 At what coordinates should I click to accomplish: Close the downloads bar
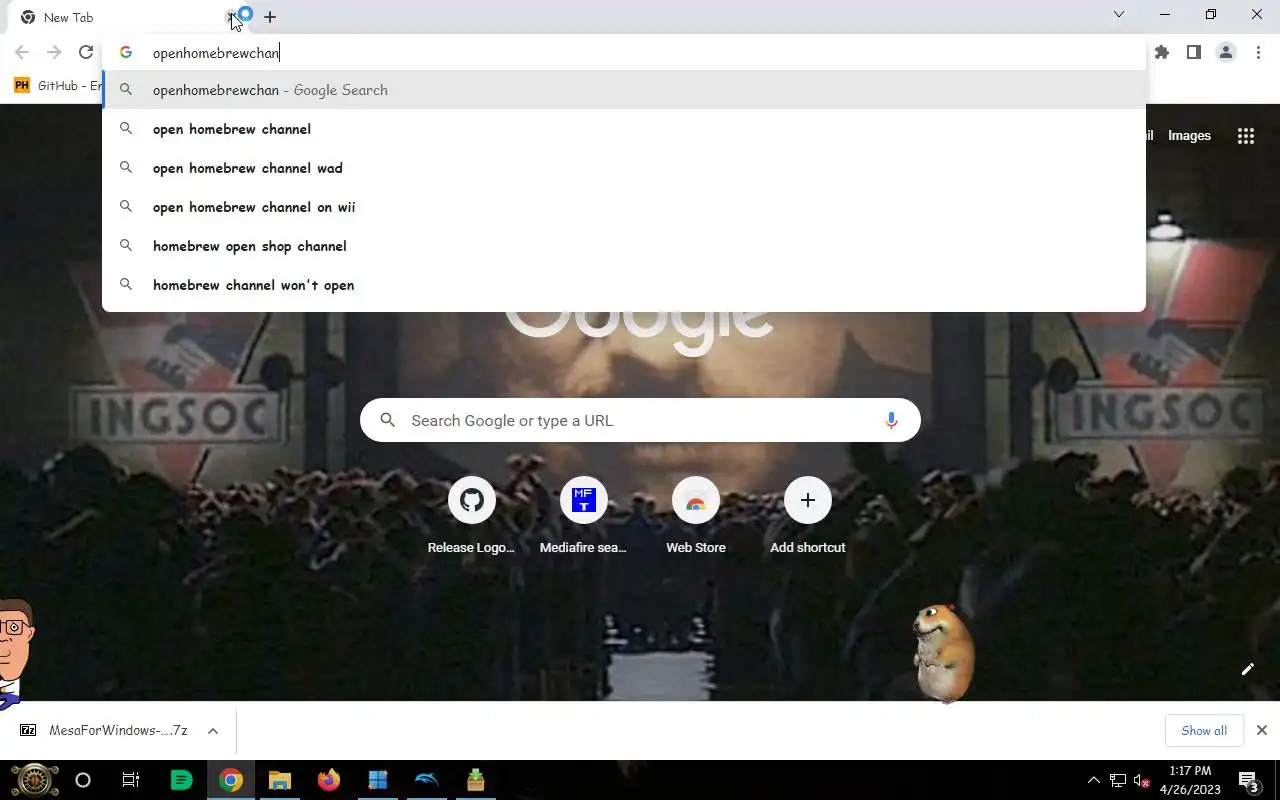[x=1262, y=730]
